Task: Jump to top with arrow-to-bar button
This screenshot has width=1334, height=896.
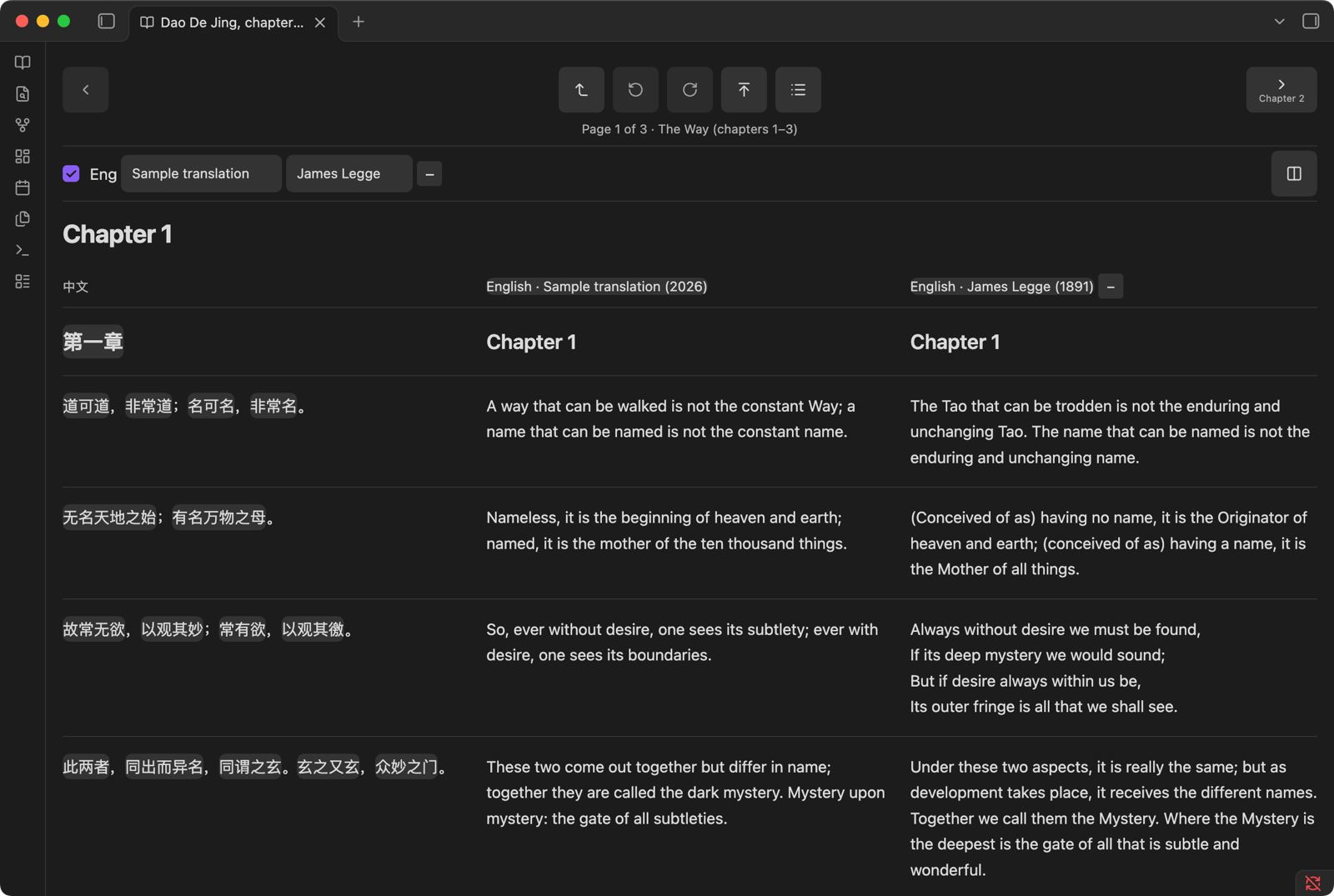Action: tap(744, 89)
